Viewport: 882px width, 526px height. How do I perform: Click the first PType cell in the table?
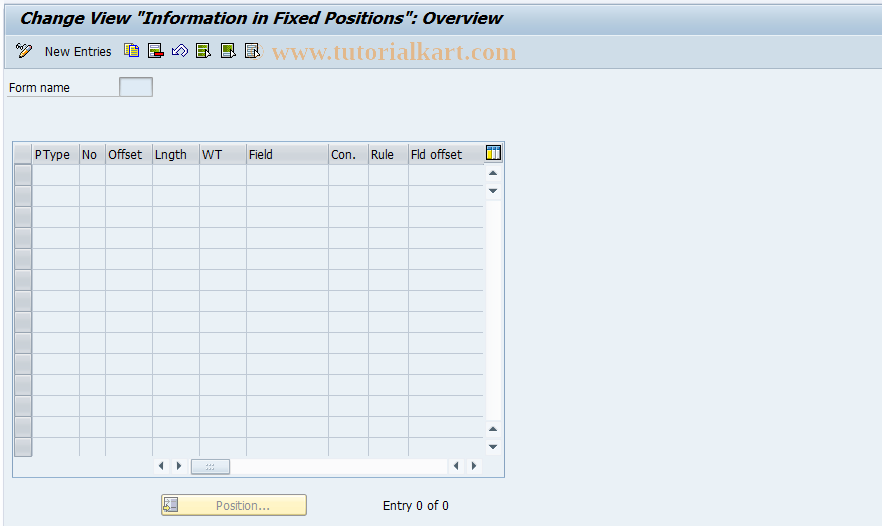[55, 175]
